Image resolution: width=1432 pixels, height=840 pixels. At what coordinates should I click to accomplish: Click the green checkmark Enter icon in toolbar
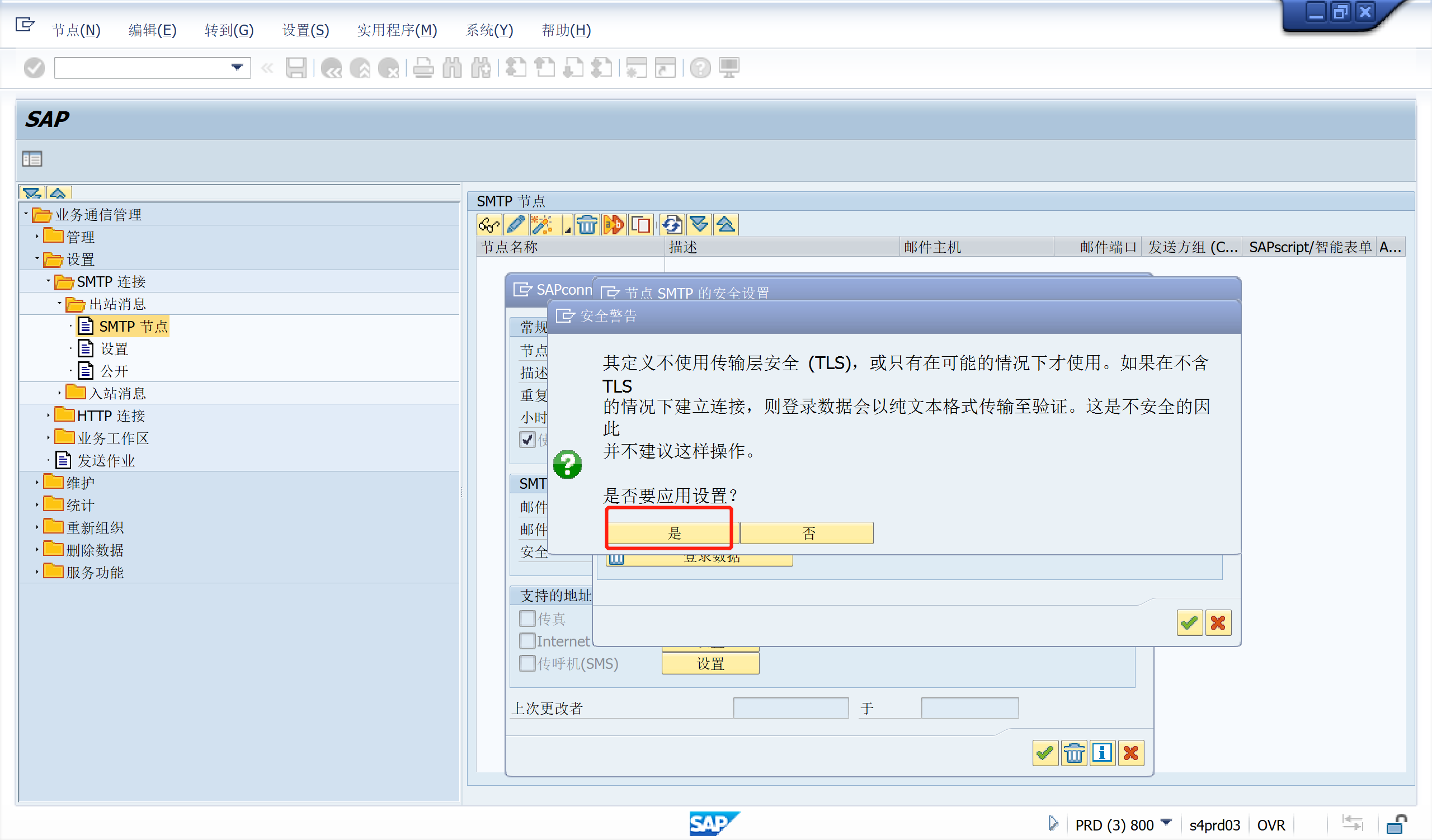[34, 68]
